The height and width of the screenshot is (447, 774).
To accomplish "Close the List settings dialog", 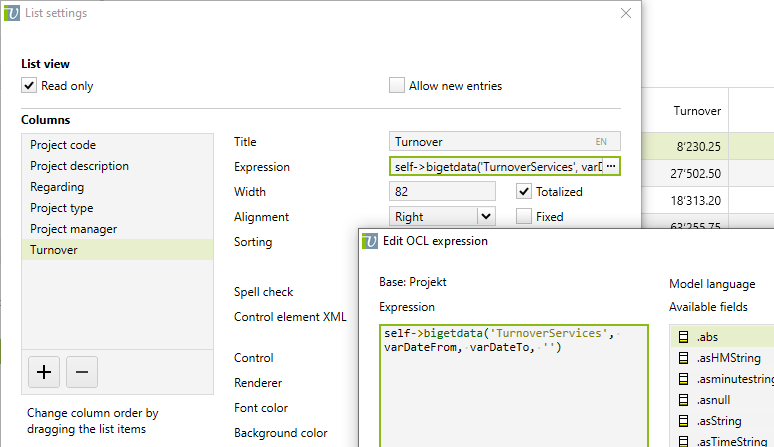I will 626,13.
